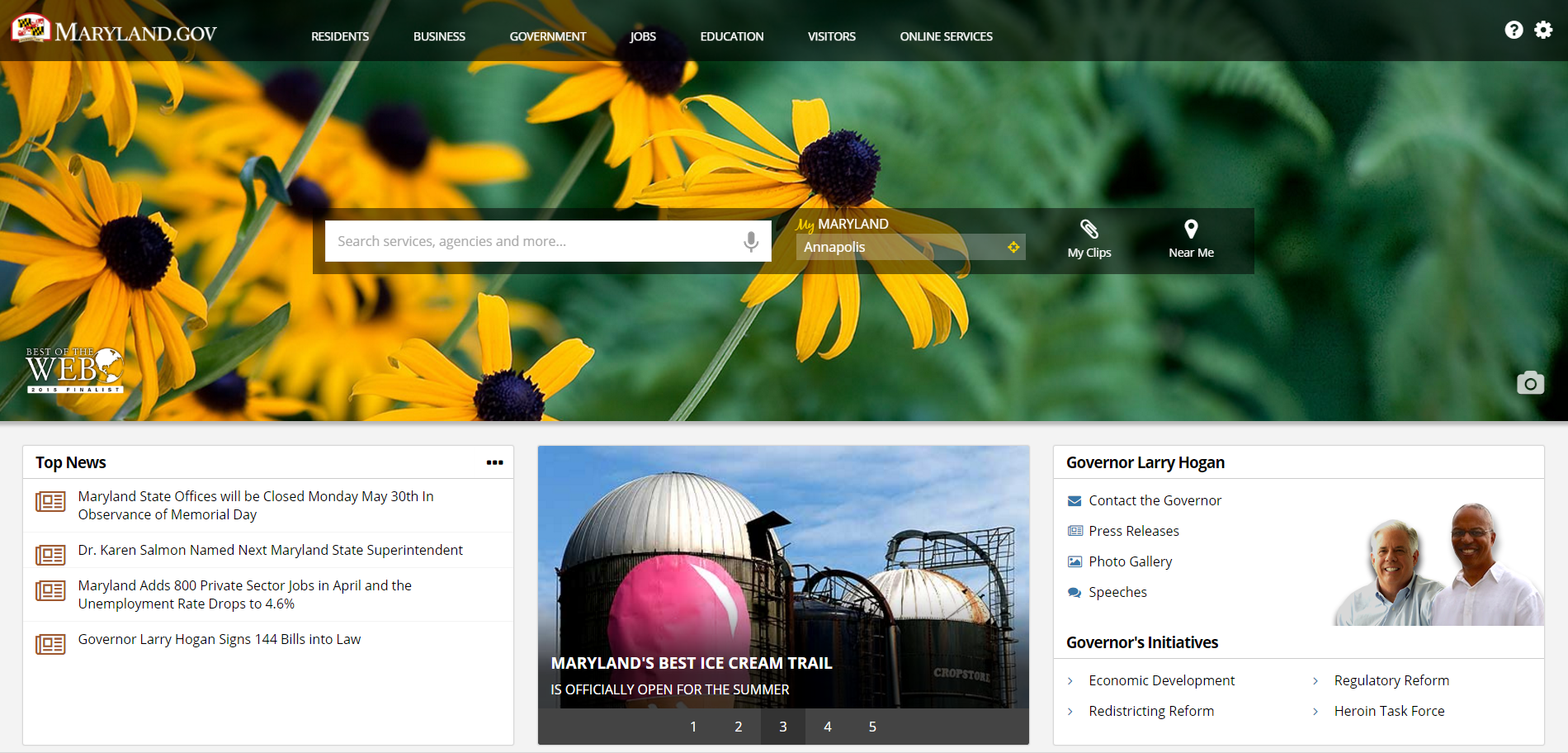
Task: Open the settings gear icon
Action: 1543,31
